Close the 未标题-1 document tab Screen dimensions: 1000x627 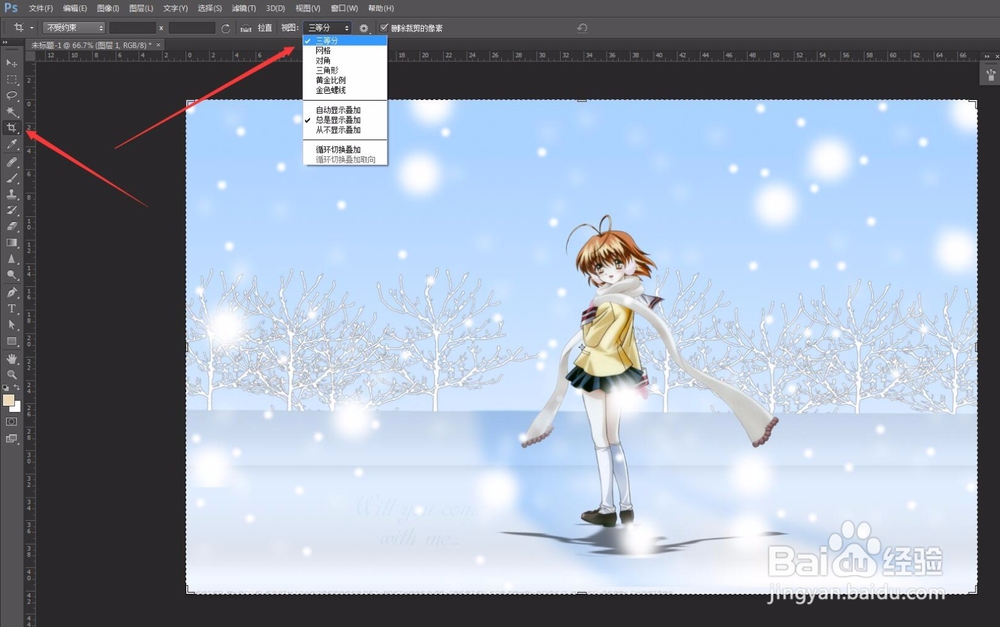[159, 45]
